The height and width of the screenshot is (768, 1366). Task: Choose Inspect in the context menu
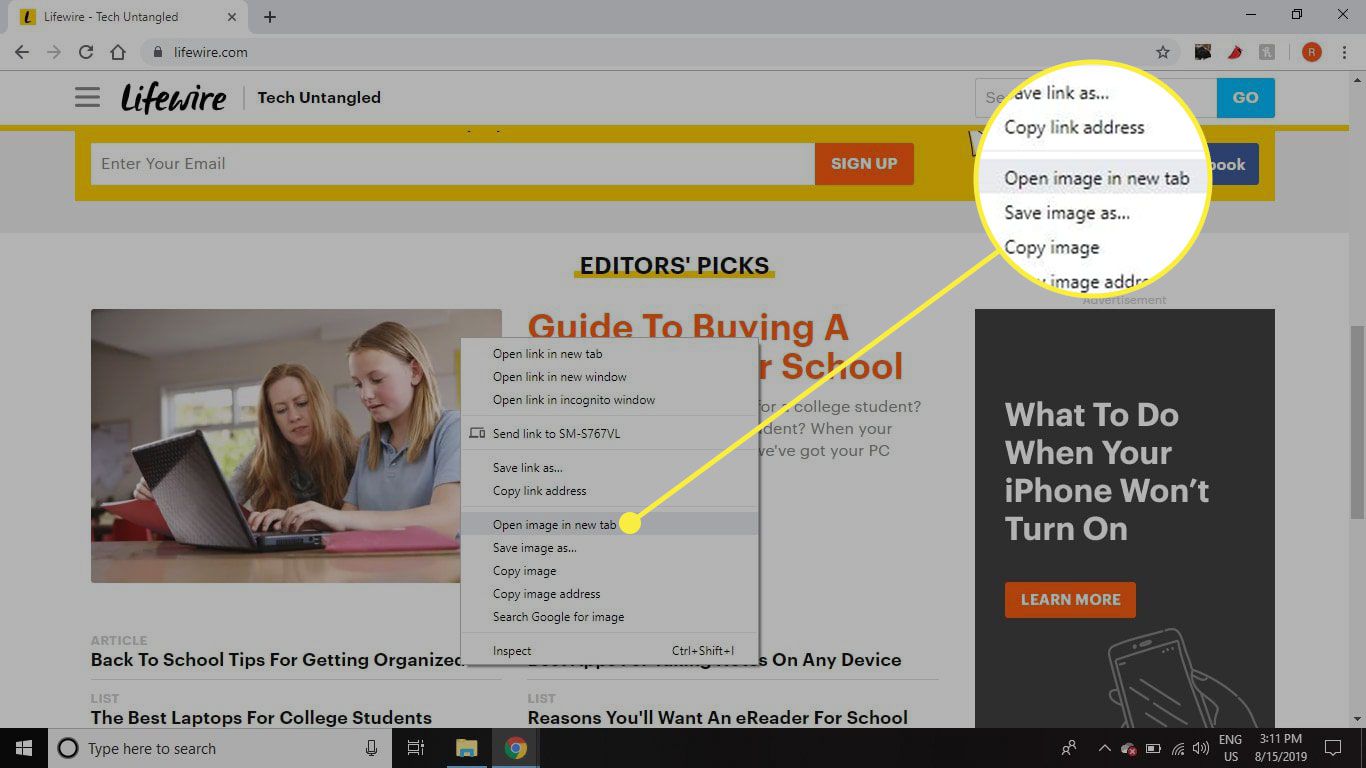[609, 651]
